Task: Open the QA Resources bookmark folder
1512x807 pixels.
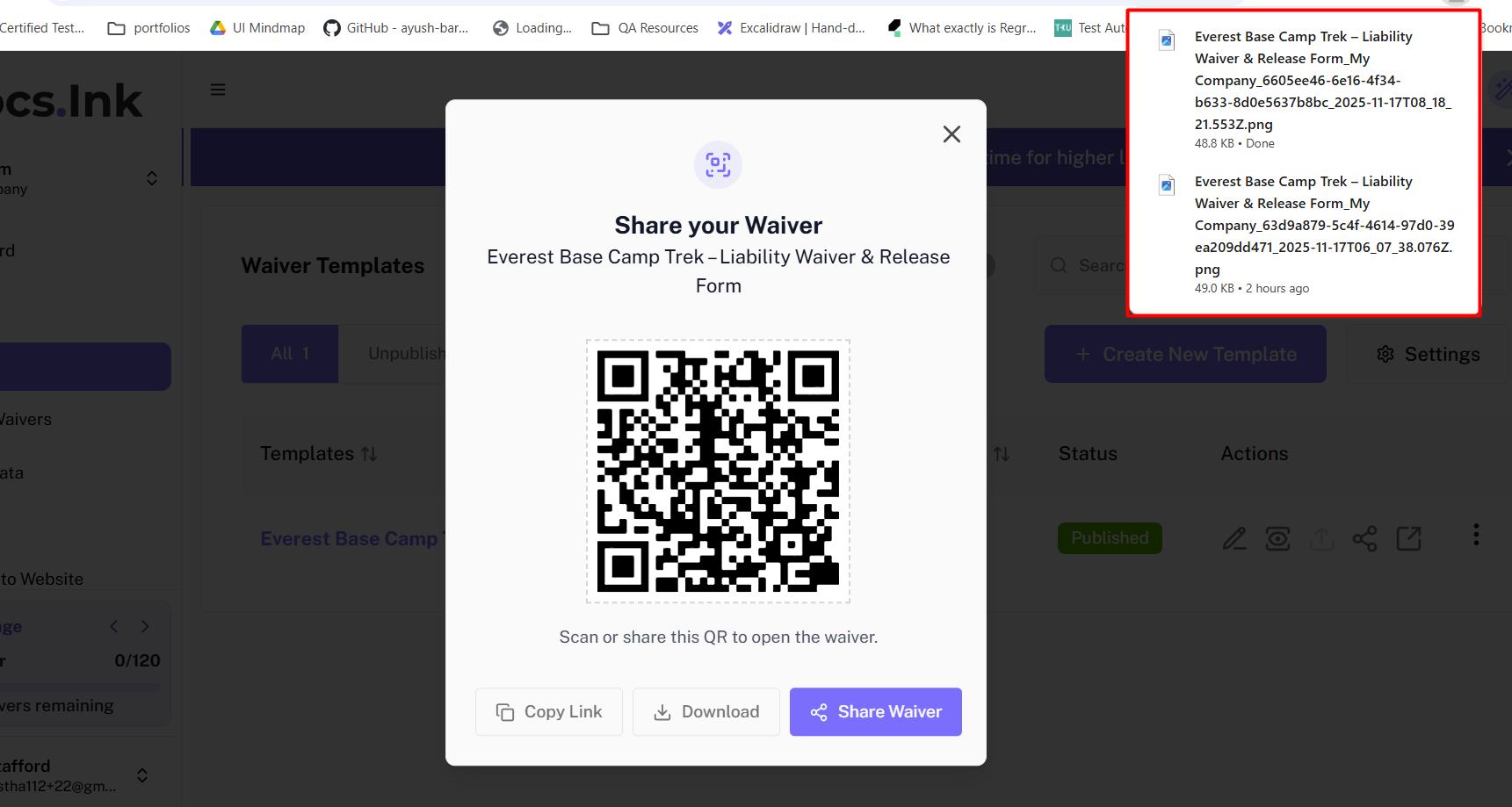Action: (646, 28)
